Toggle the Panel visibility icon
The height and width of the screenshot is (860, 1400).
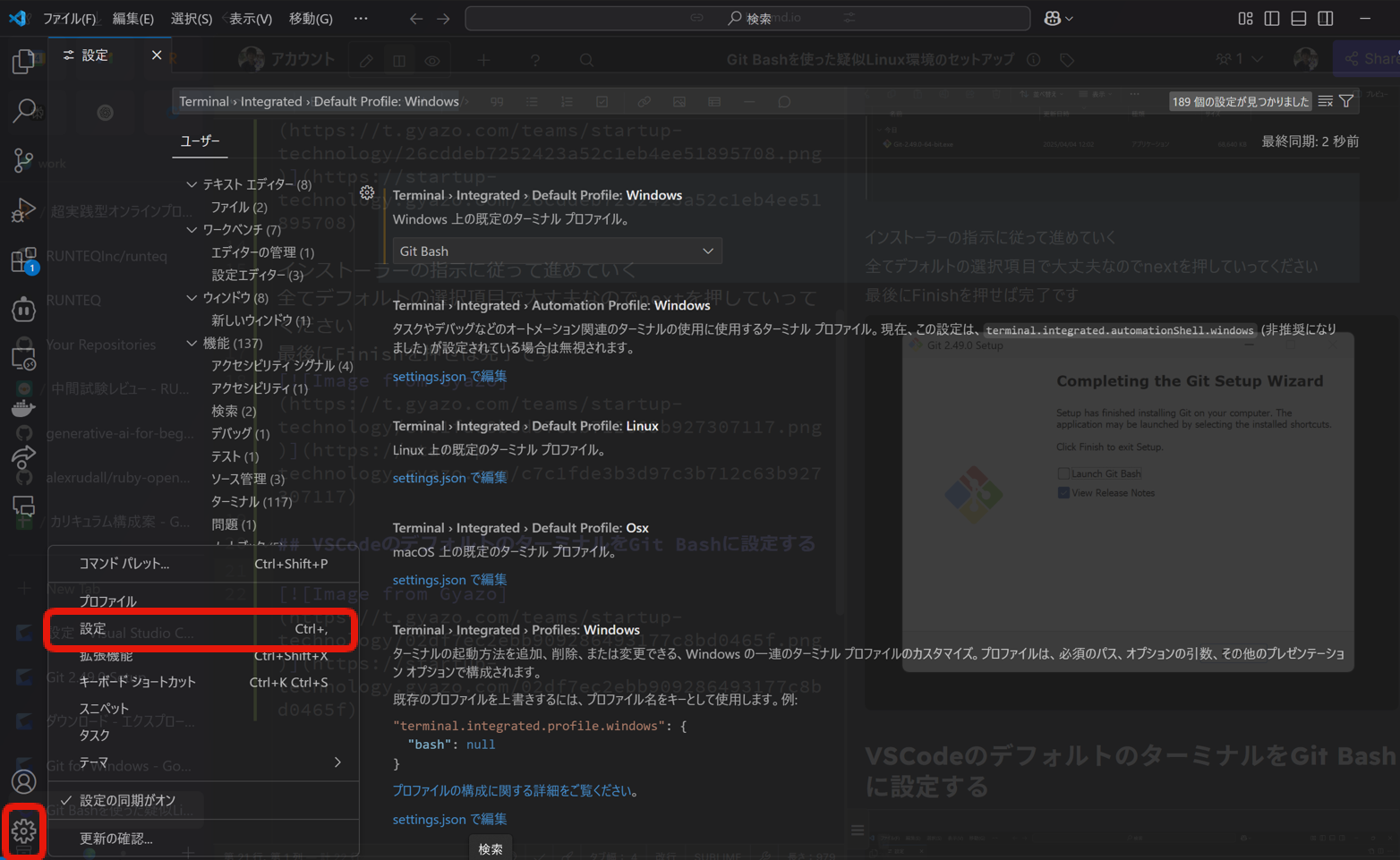click(1298, 18)
